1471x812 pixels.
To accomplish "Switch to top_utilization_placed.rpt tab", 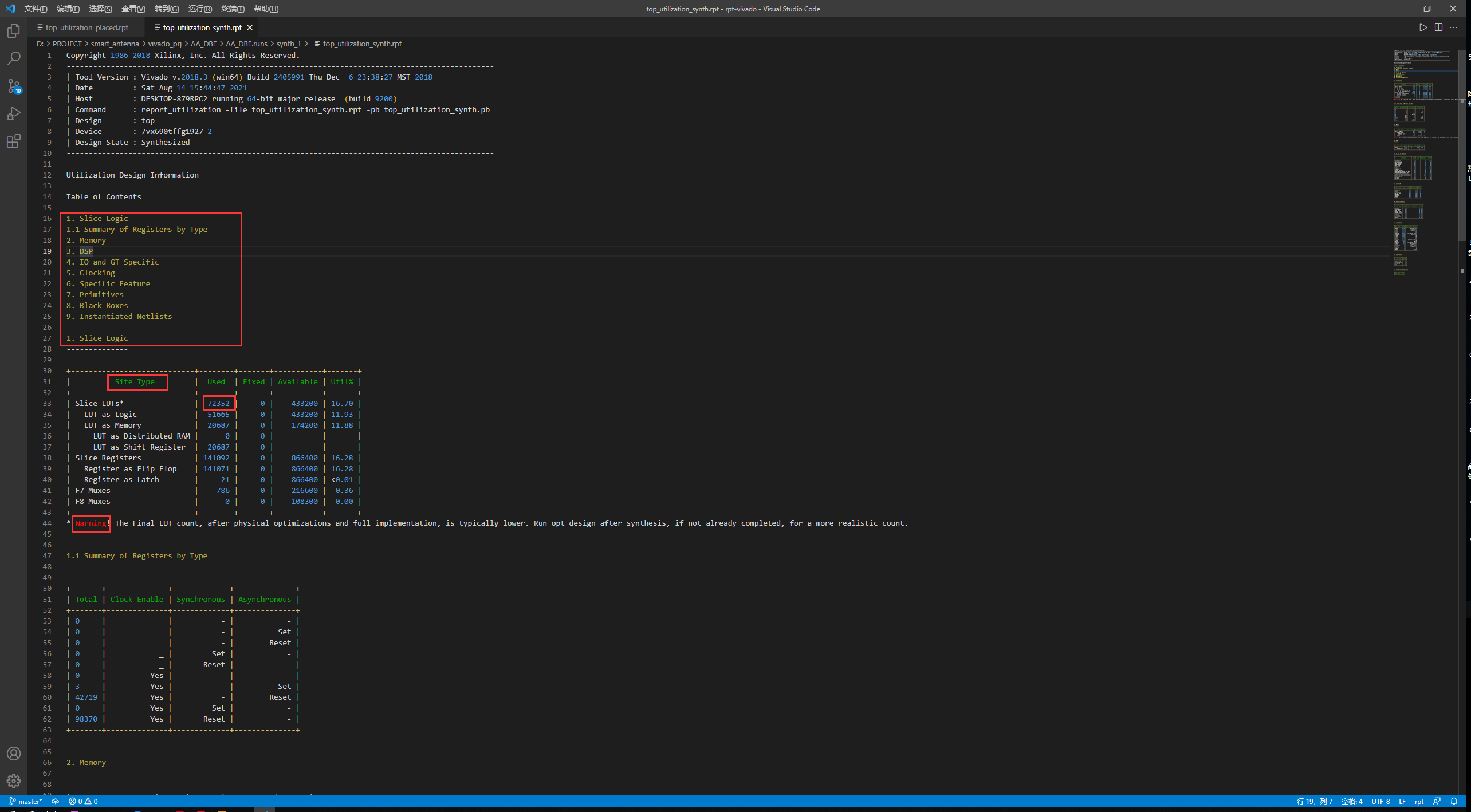I will pyautogui.click(x=86, y=27).
